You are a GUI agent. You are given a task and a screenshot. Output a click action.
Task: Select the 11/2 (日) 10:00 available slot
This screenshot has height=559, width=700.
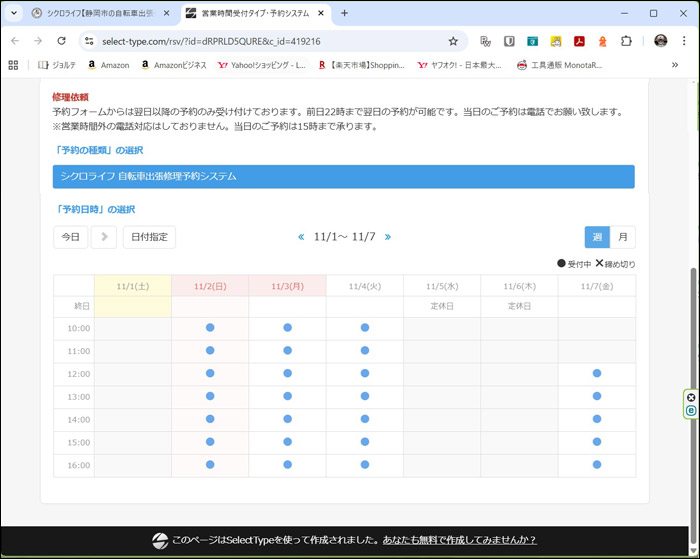(x=210, y=327)
